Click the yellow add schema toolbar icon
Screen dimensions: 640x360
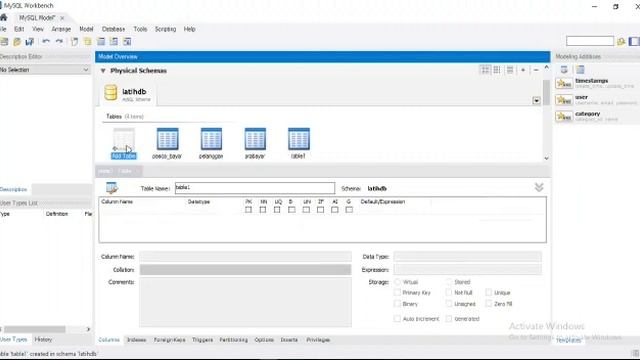coord(88,42)
